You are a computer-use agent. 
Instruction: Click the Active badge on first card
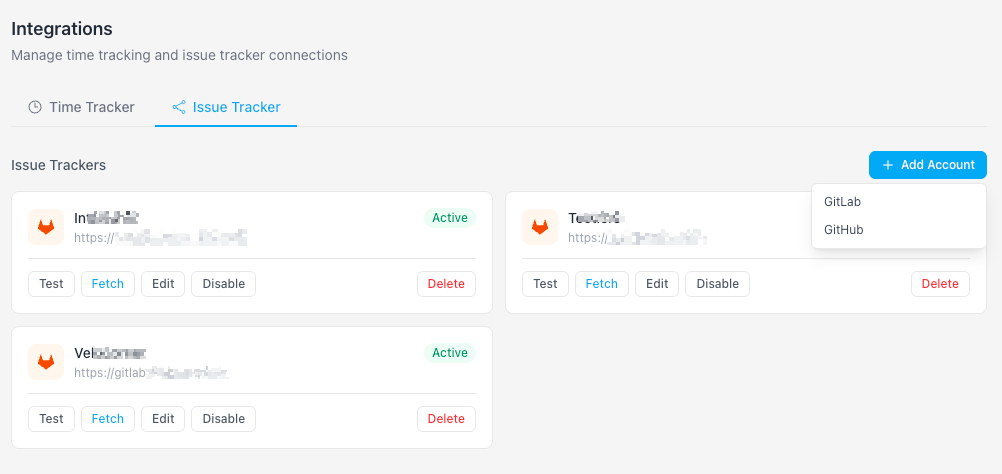coord(450,218)
